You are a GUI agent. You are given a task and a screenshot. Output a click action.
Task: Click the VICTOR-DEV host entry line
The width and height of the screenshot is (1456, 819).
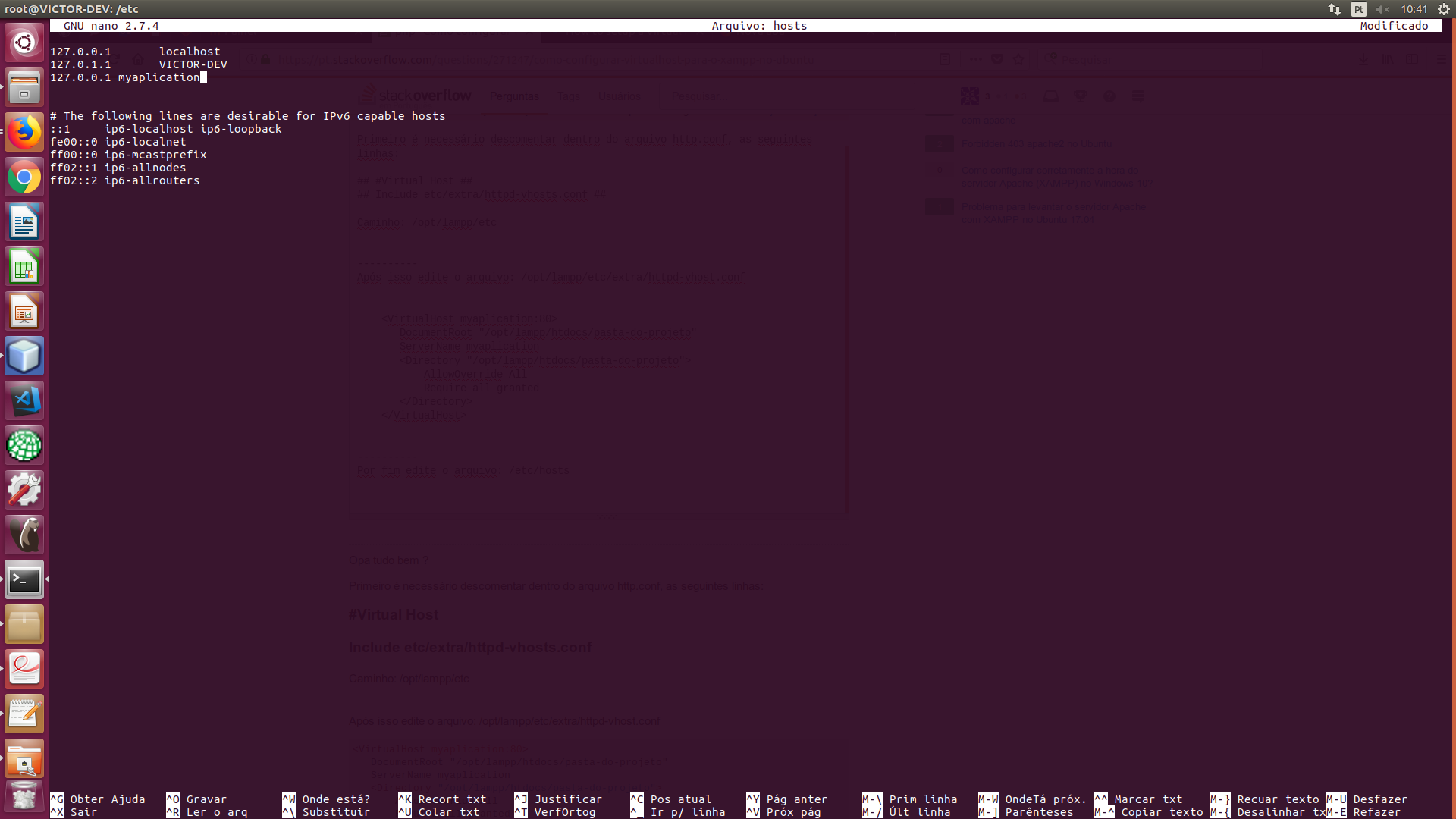[x=139, y=64]
